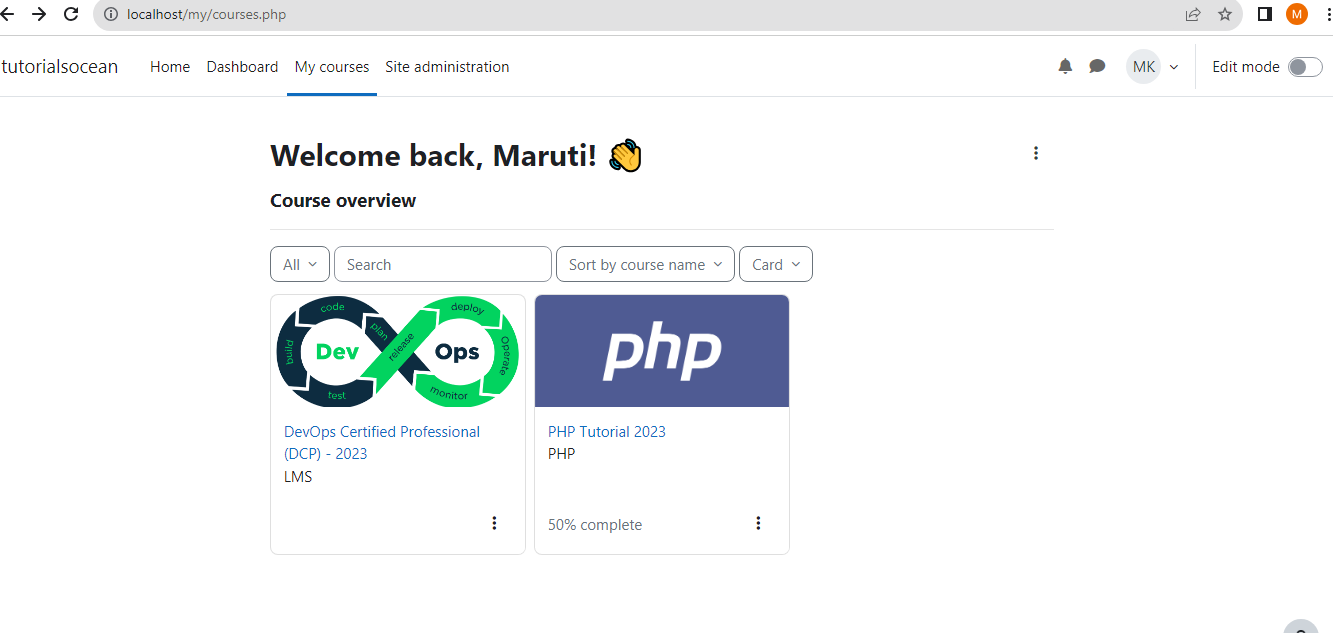The width and height of the screenshot is (1333, 633).
Task: Open page options kebab beside welcome heading
Action: [1036, 153]
